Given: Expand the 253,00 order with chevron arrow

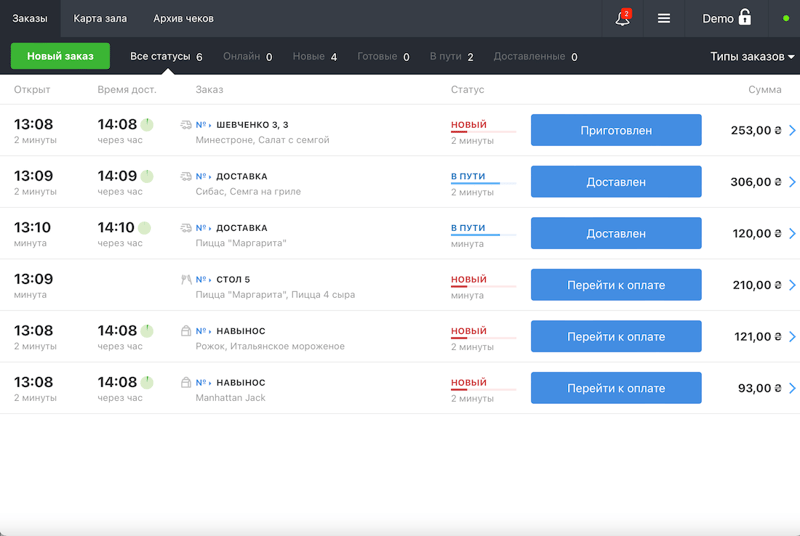Looking at the screenshot, I should point(792,130).
